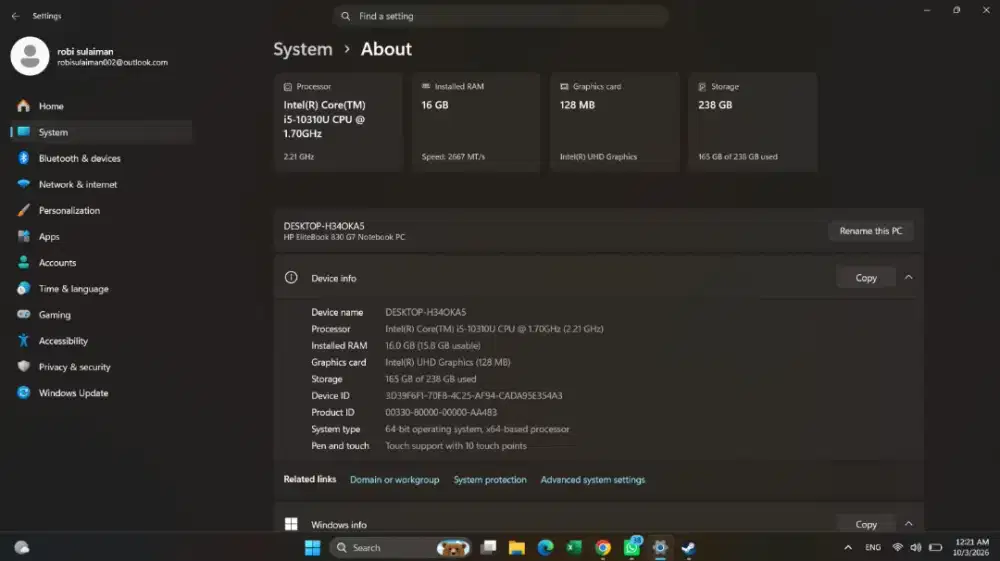Screen dimensions: 1000x561
Task: Open Network & internet settings
Action: coord(102,184)
